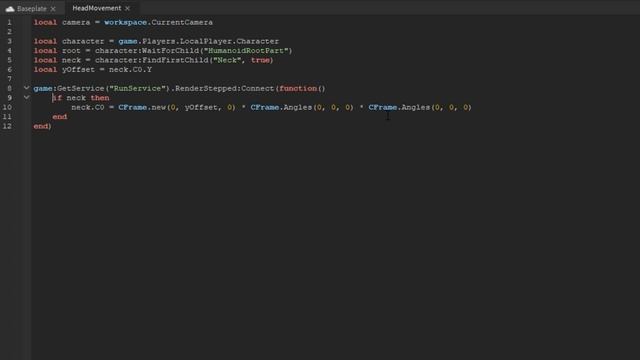The image size is (640, 360).
Task: Select the HeadMovement script tab
Action: 97,8
